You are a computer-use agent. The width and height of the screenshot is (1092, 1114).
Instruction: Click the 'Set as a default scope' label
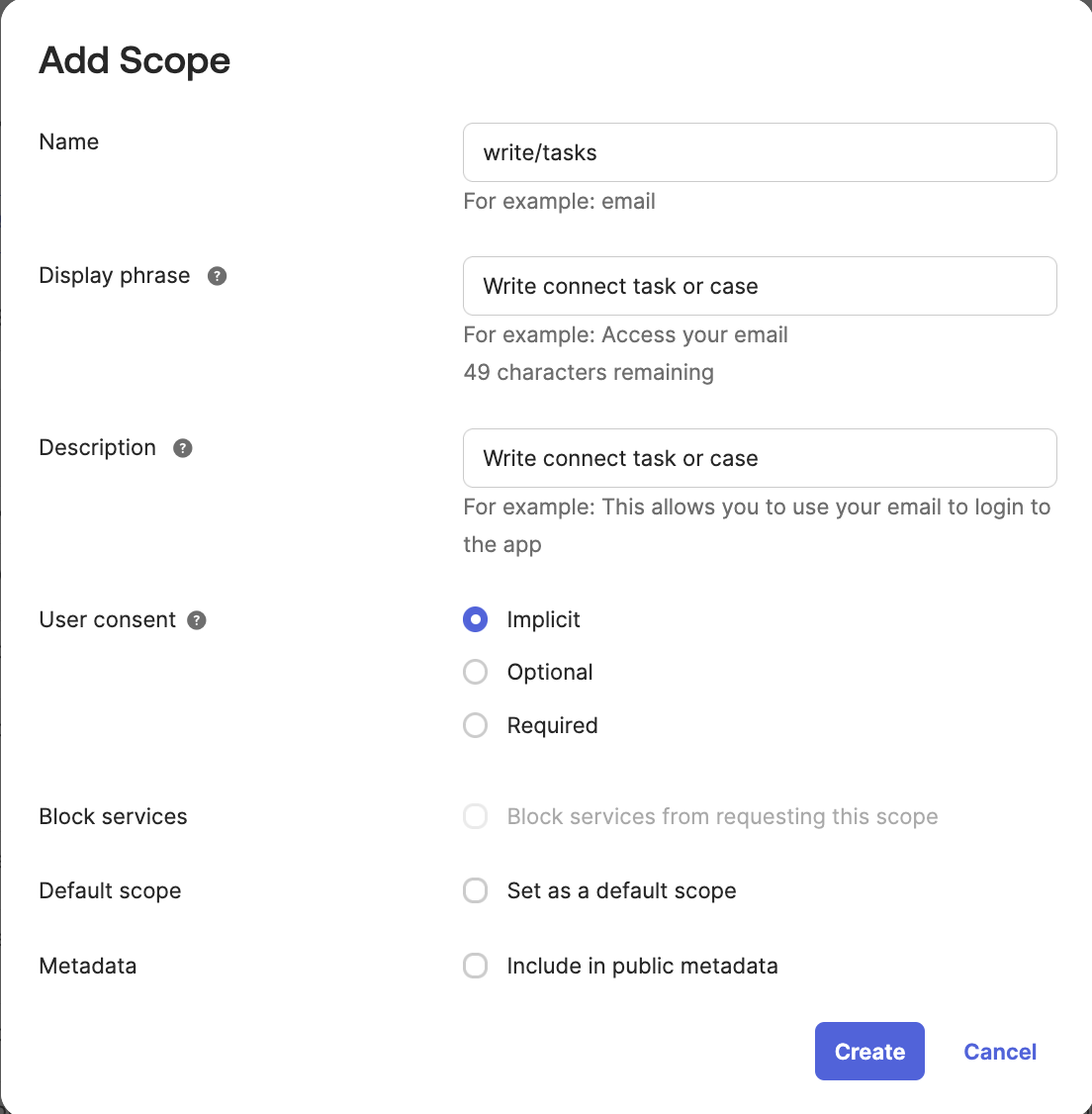coord(621,890)
